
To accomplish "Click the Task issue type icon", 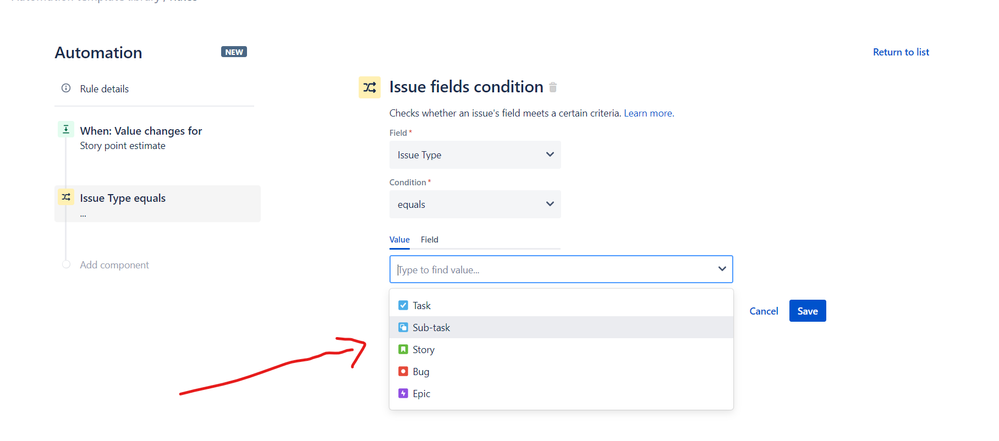I will coord(403,306).
